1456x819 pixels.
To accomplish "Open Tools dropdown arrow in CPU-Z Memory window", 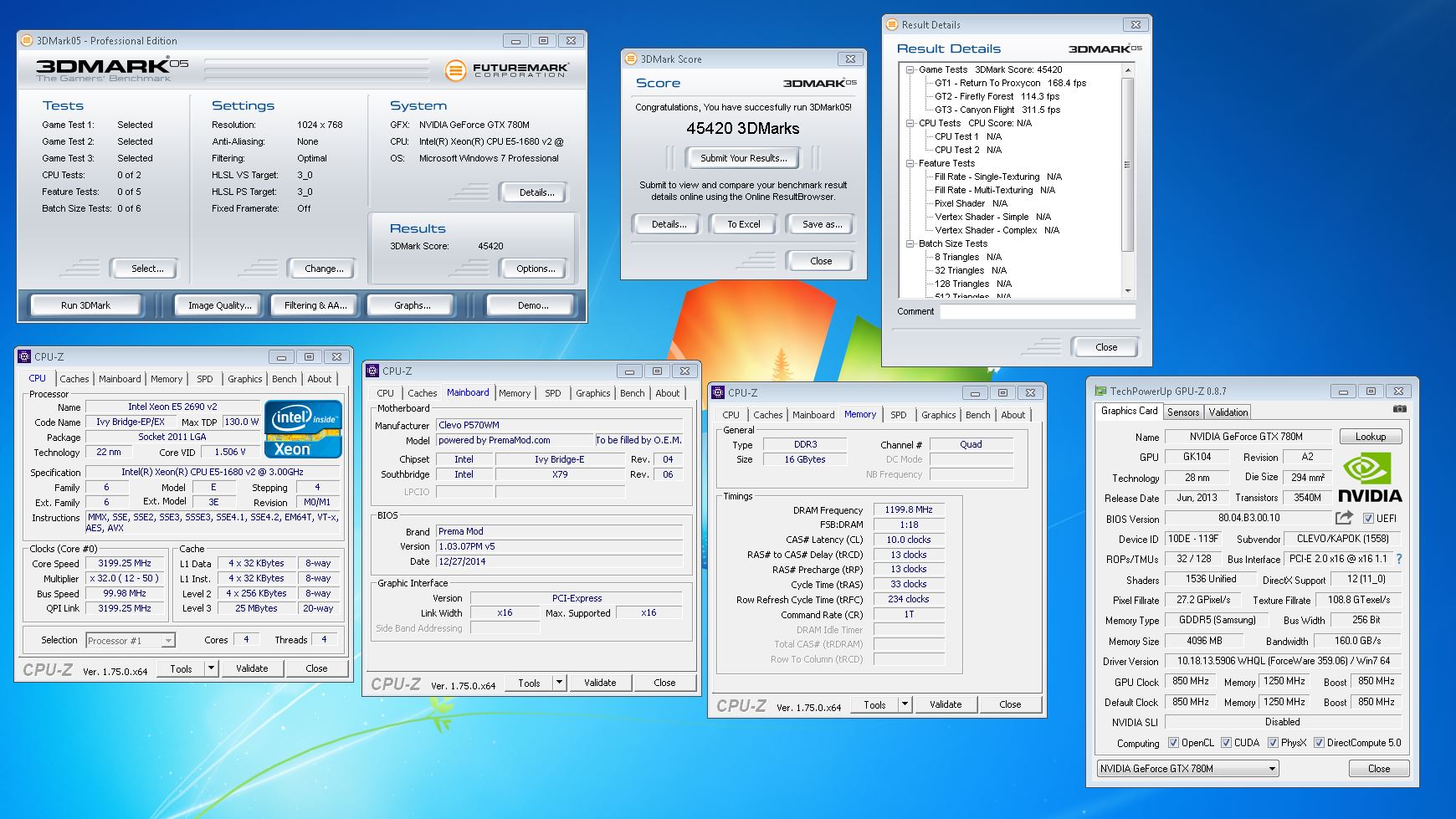I will point(905,704).
